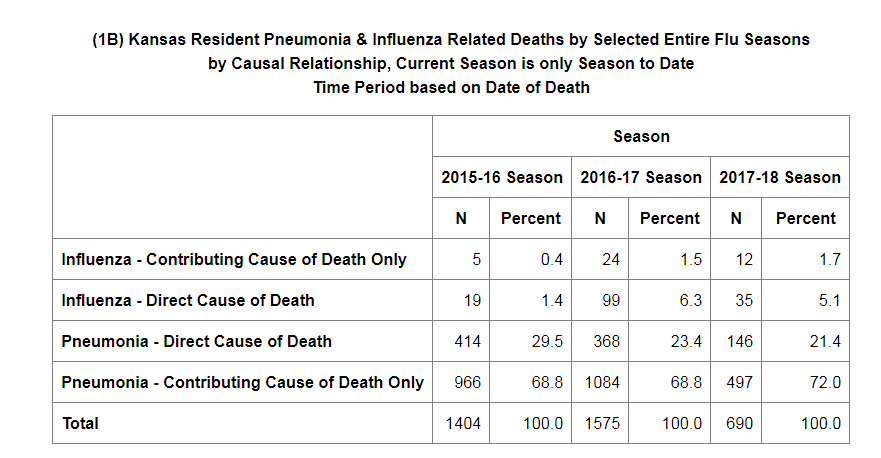Select the Pneumonia - Contributing Cause of Death Only label

[x=242, y=382]
